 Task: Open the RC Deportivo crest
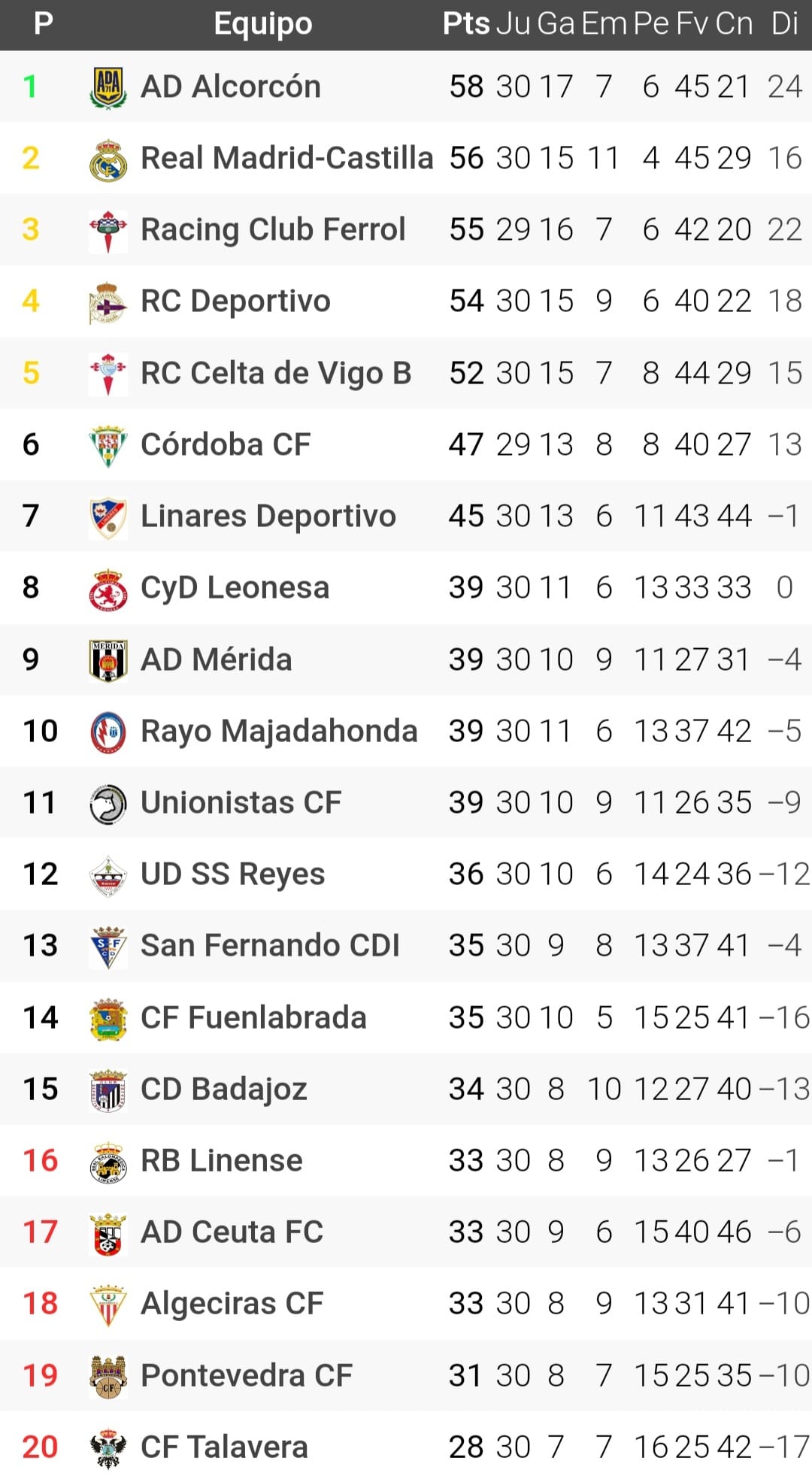[108, 302]
